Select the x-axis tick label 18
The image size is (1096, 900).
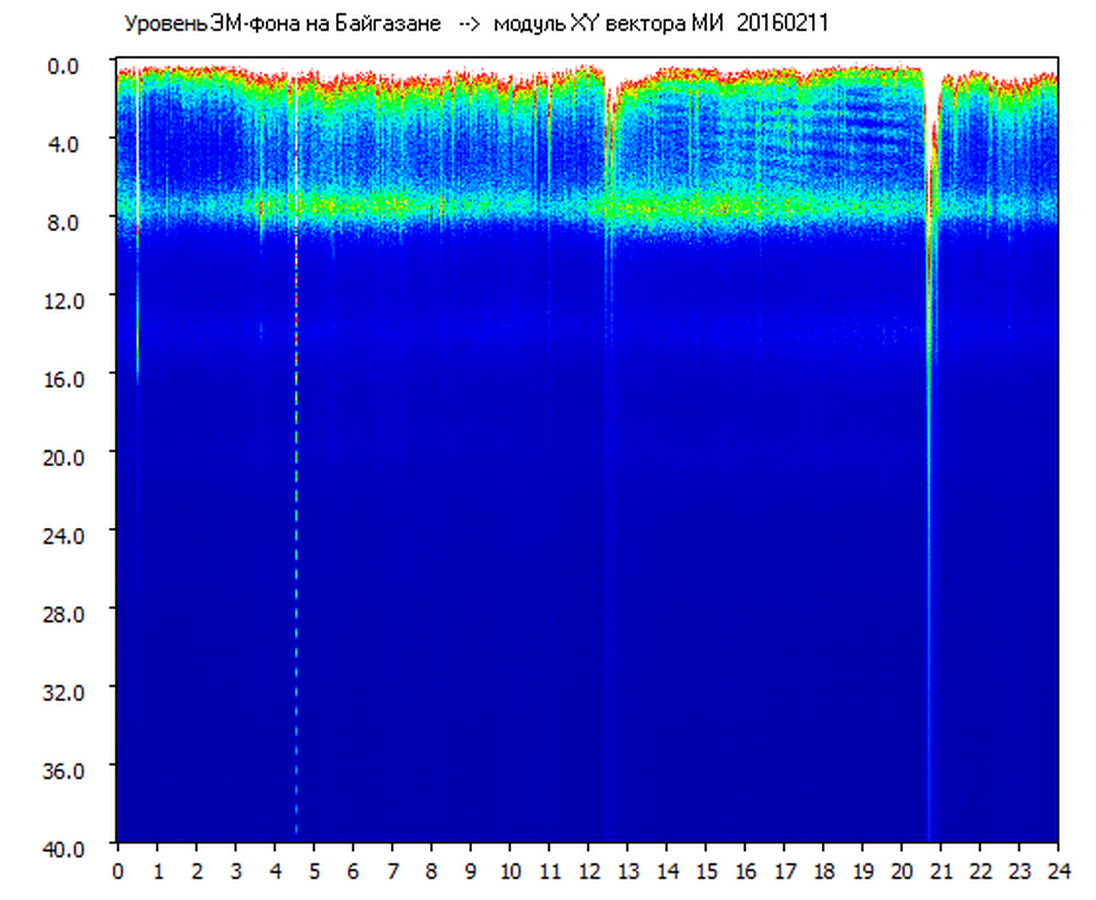[823, 871]
